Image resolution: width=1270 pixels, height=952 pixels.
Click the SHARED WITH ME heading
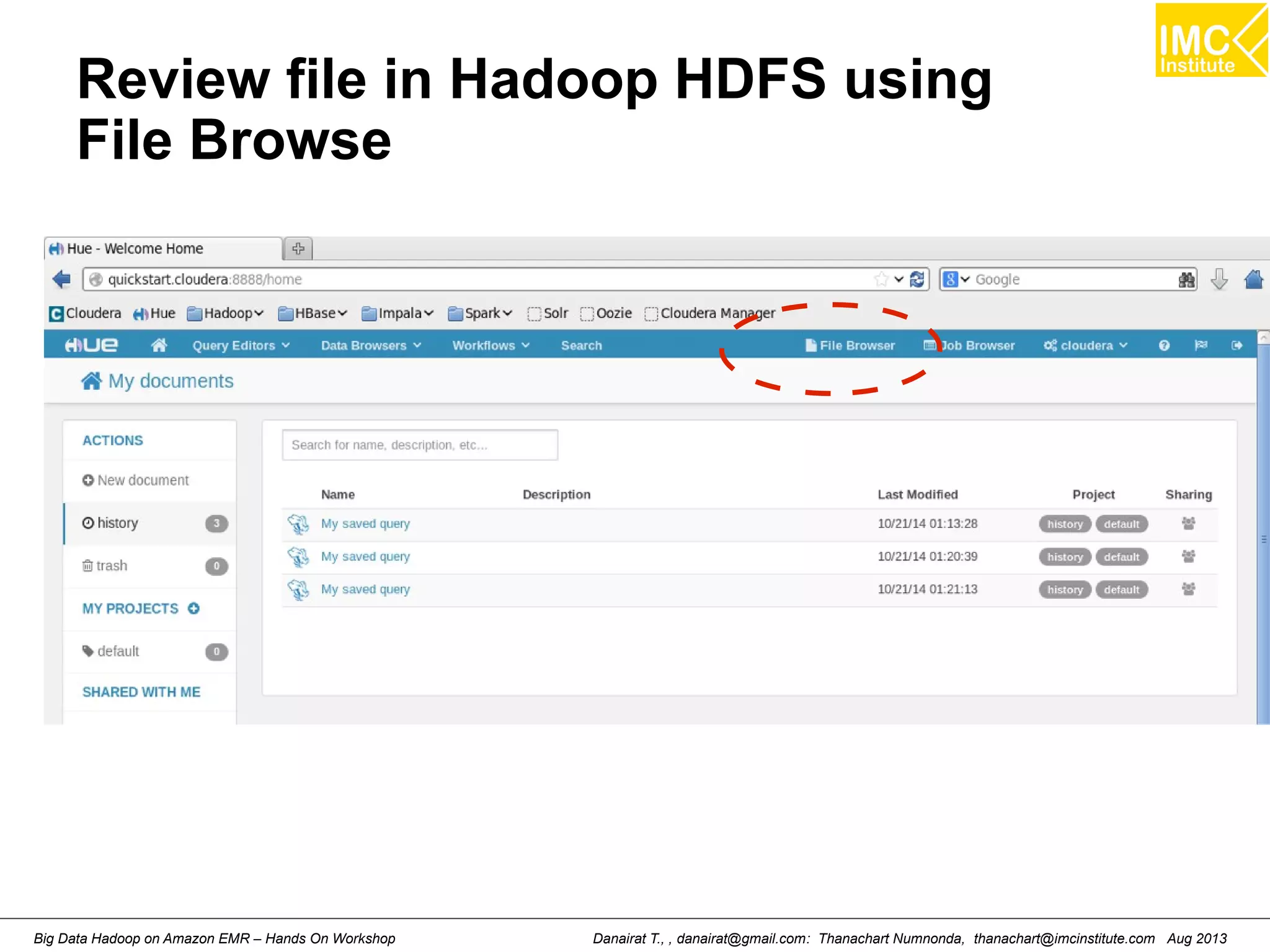(141, 692)
